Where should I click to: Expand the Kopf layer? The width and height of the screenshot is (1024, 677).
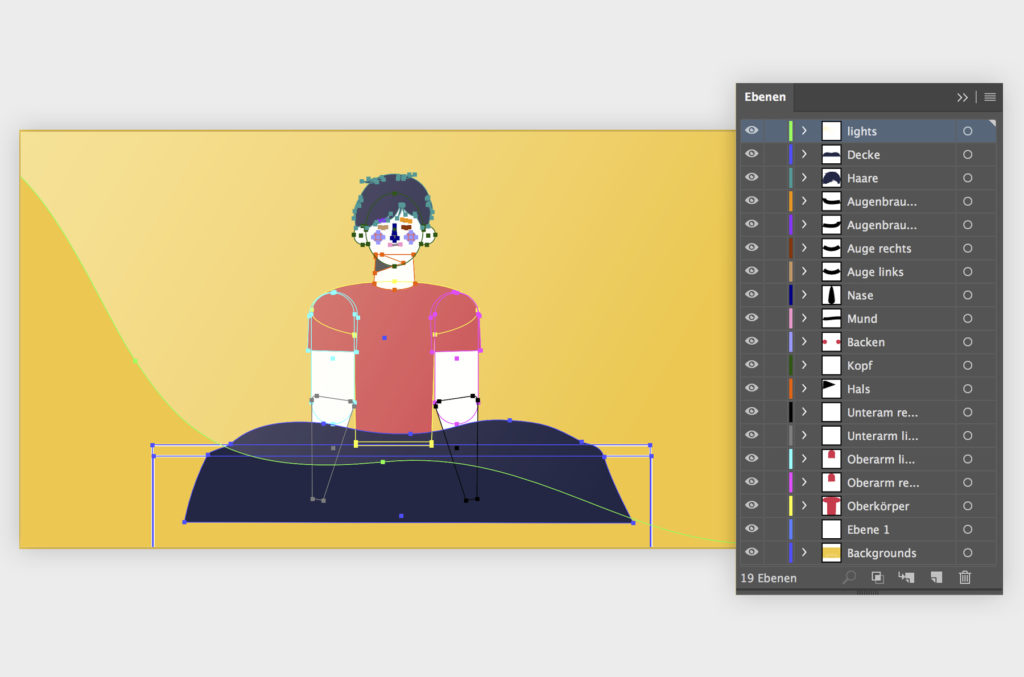click(x=804, y=365)
